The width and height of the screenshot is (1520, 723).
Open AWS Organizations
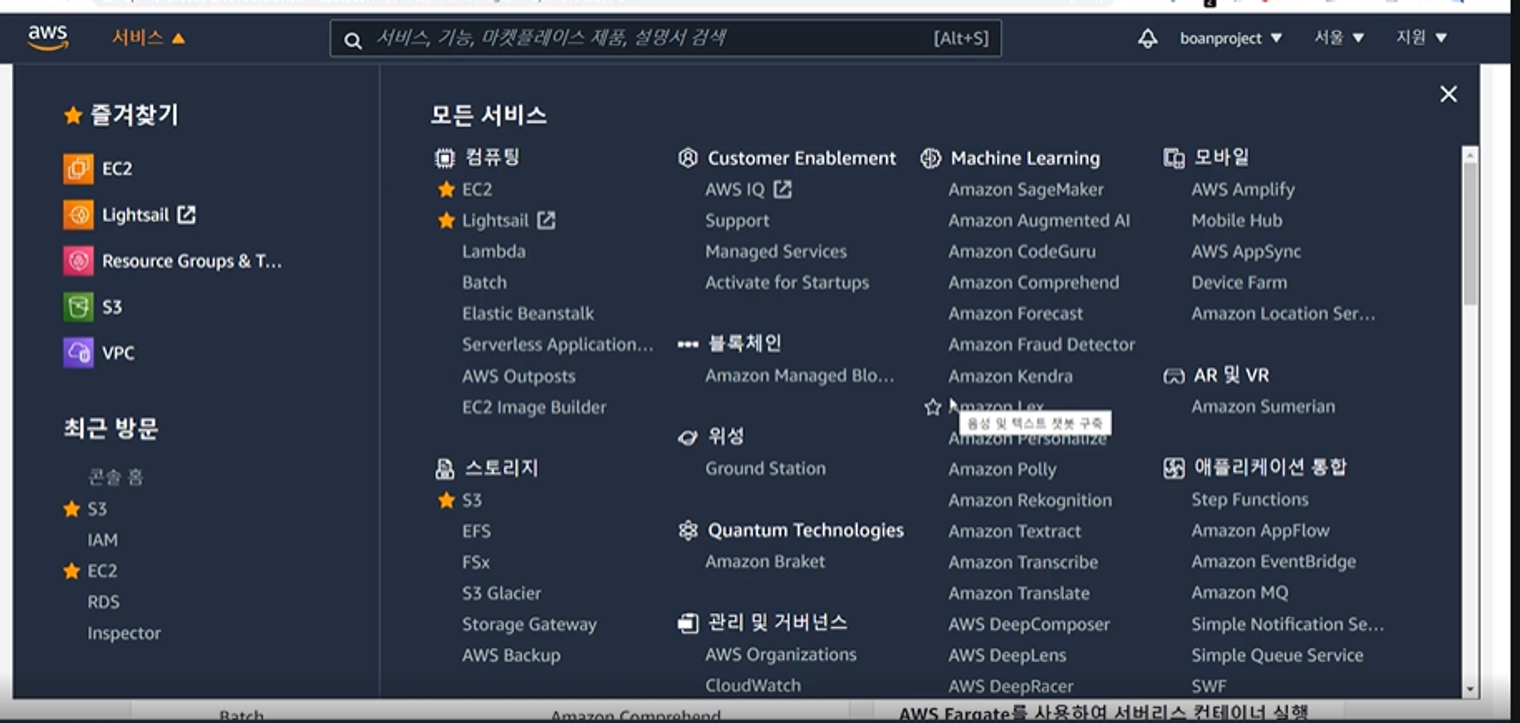tap(780, 654)
